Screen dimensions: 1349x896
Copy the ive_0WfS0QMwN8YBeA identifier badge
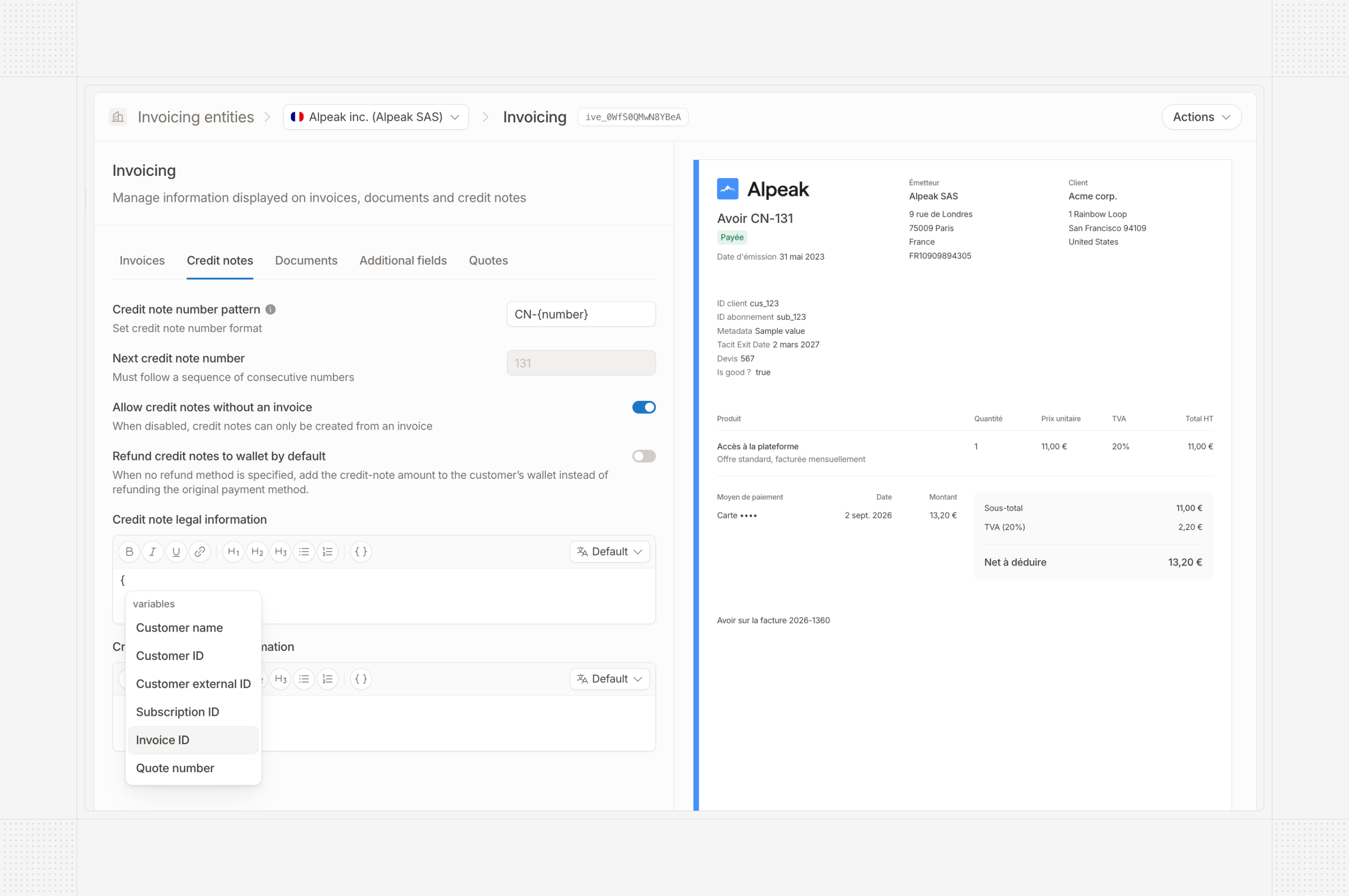[633, 117]
